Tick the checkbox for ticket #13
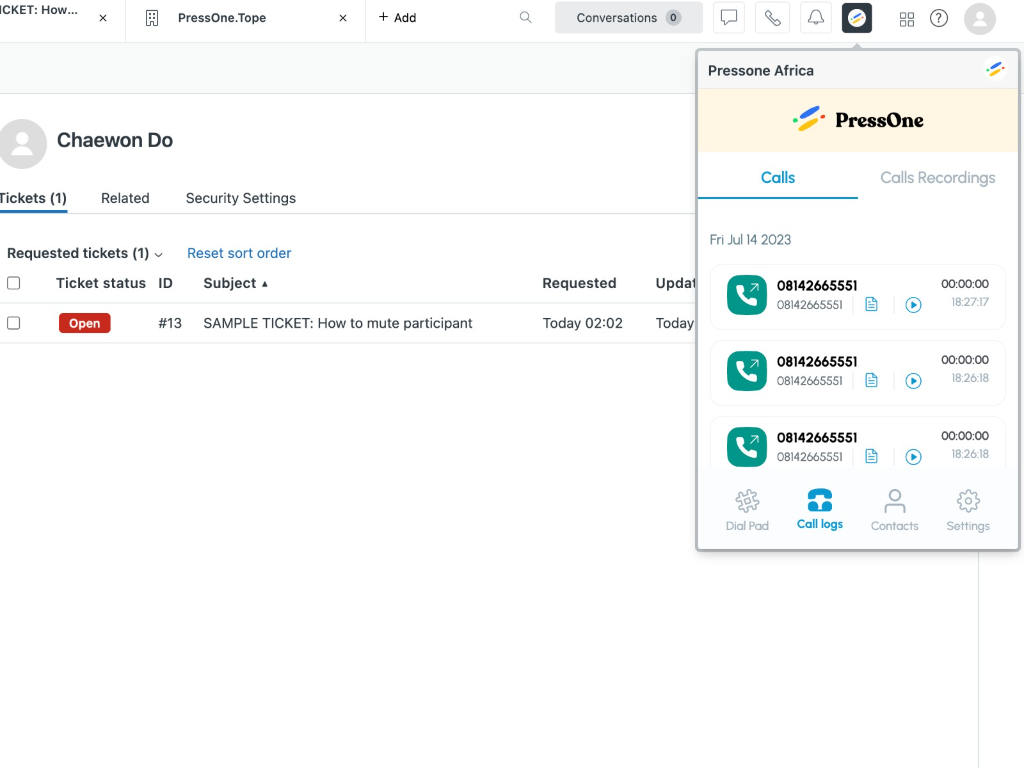The image size is (1024, 768). point(14,323)
